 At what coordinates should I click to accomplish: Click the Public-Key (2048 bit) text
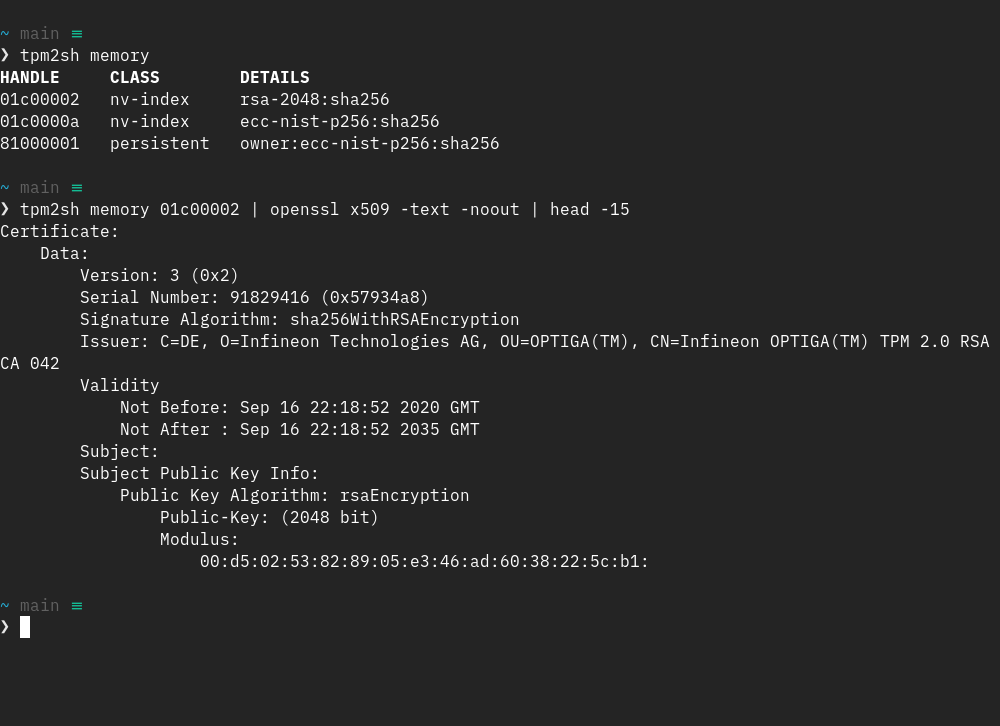[x=270, y=518]
